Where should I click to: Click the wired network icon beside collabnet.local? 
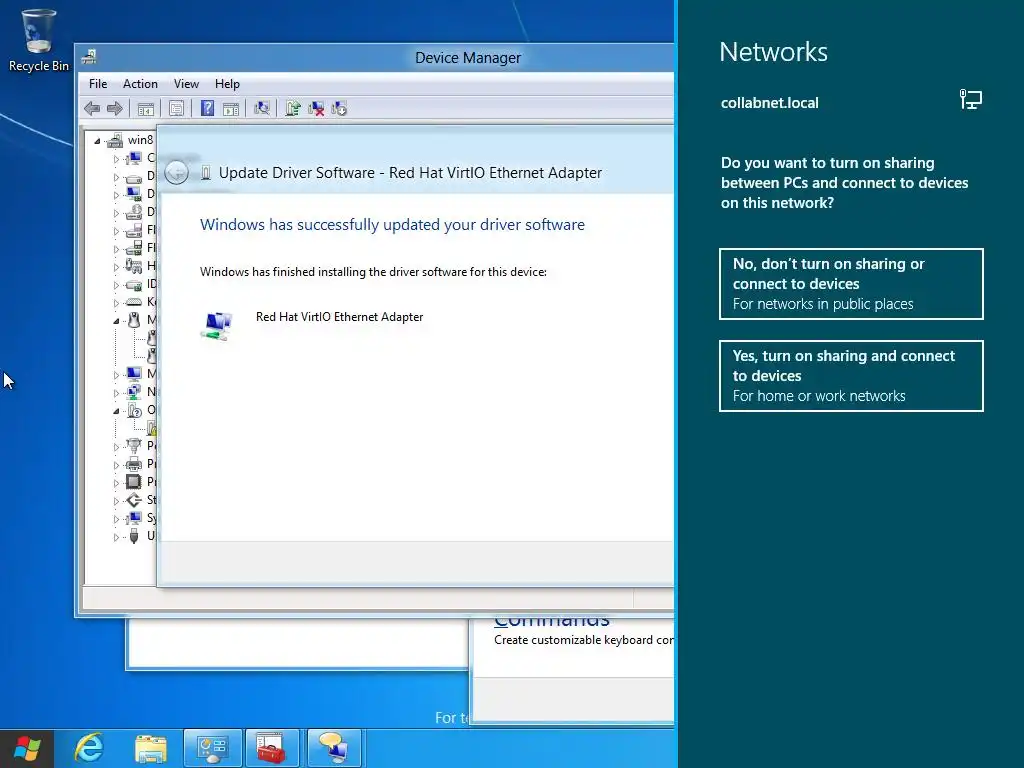970,99
